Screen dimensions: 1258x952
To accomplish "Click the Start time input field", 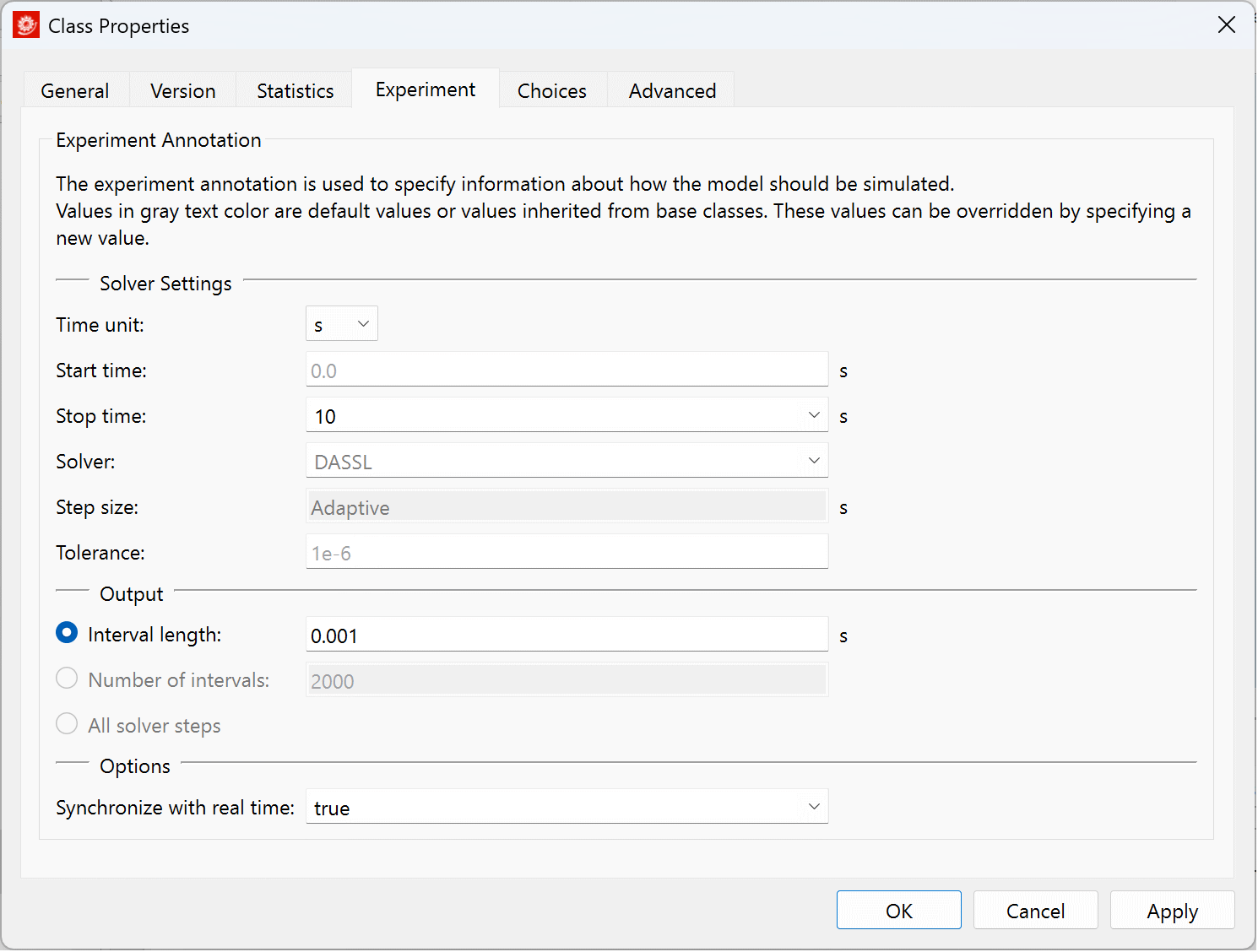I will pos(567,370).
